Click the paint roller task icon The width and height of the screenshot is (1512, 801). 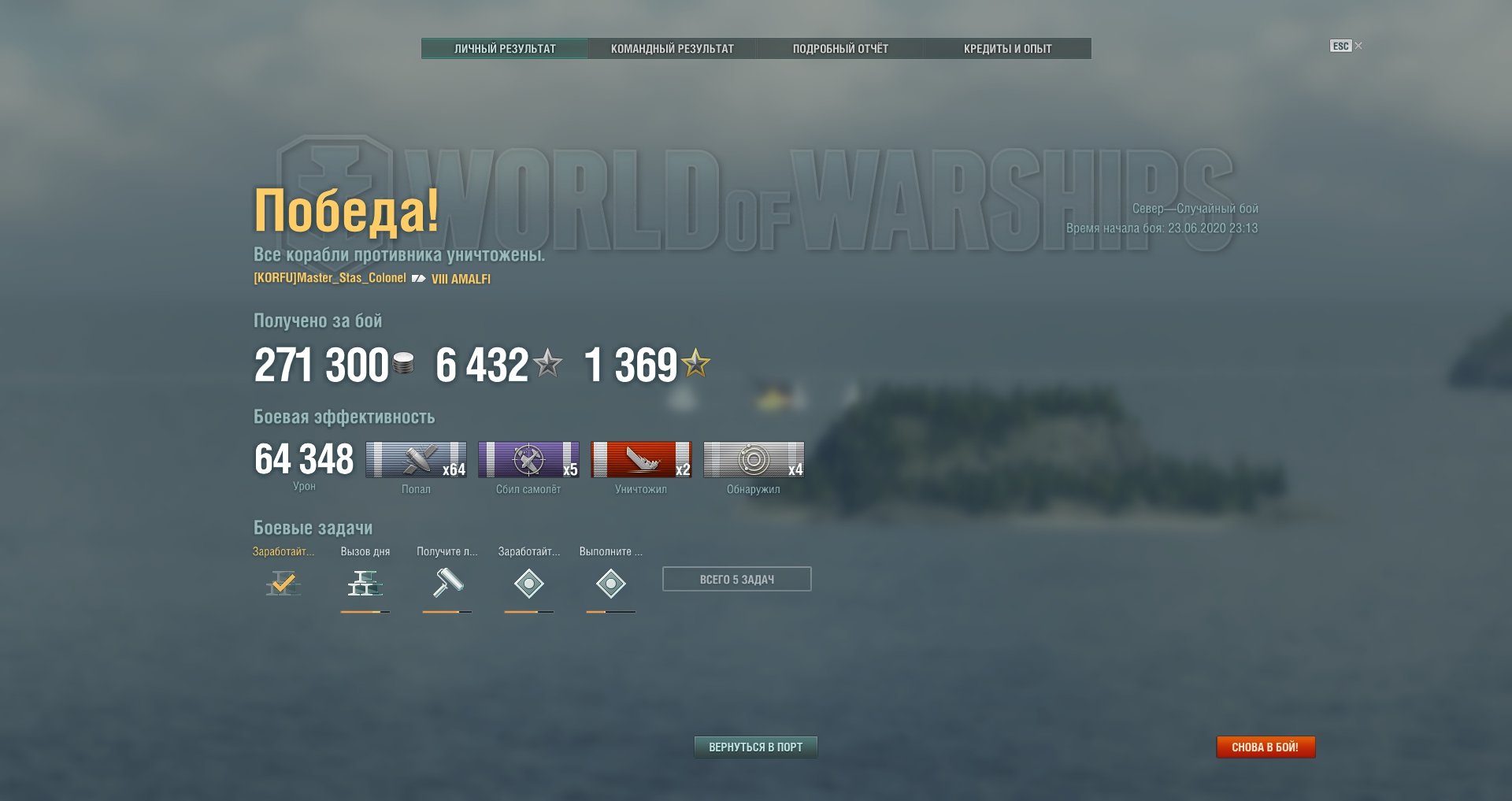(x=447, y=584)
